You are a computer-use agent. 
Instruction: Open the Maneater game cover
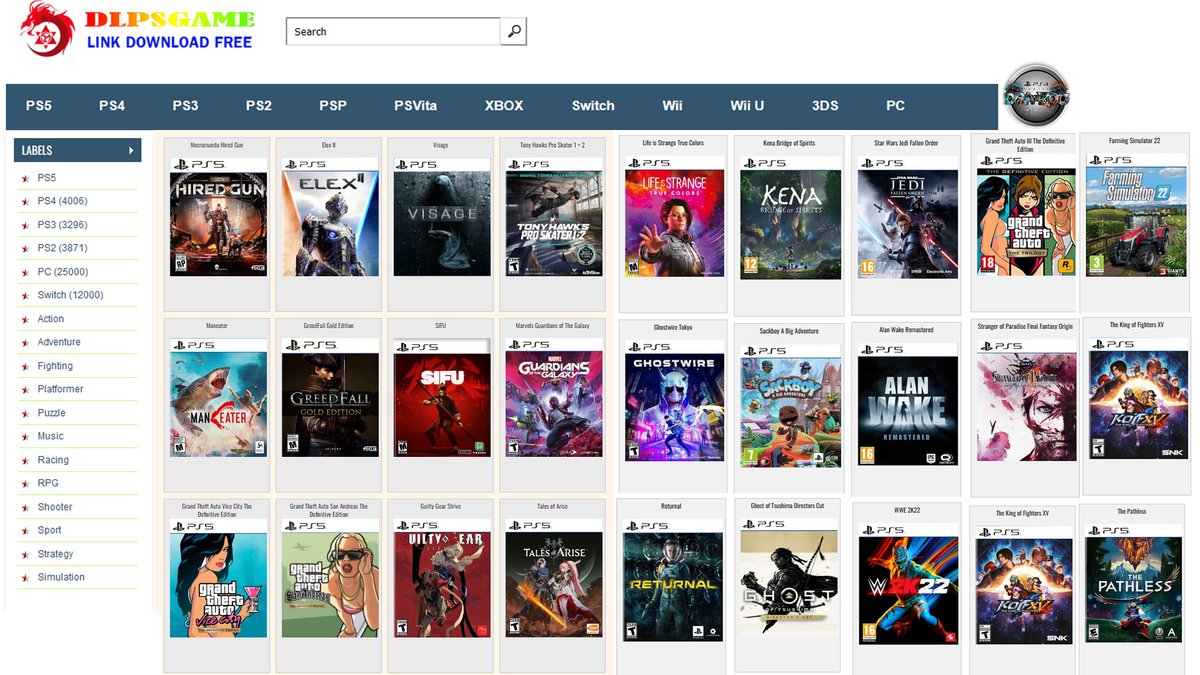pos(218,397)
